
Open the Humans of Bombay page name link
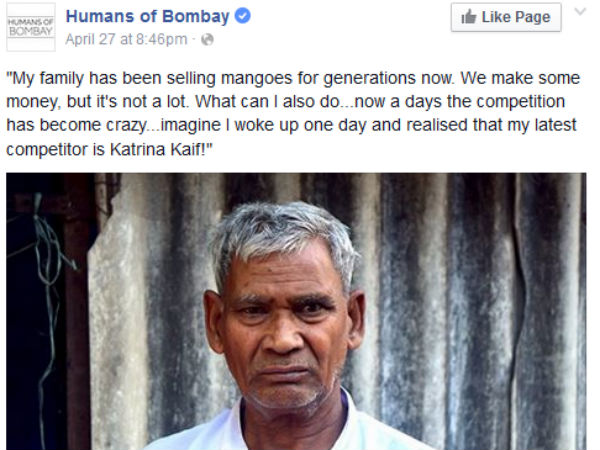pyautogui.click(x=148, y=17)
